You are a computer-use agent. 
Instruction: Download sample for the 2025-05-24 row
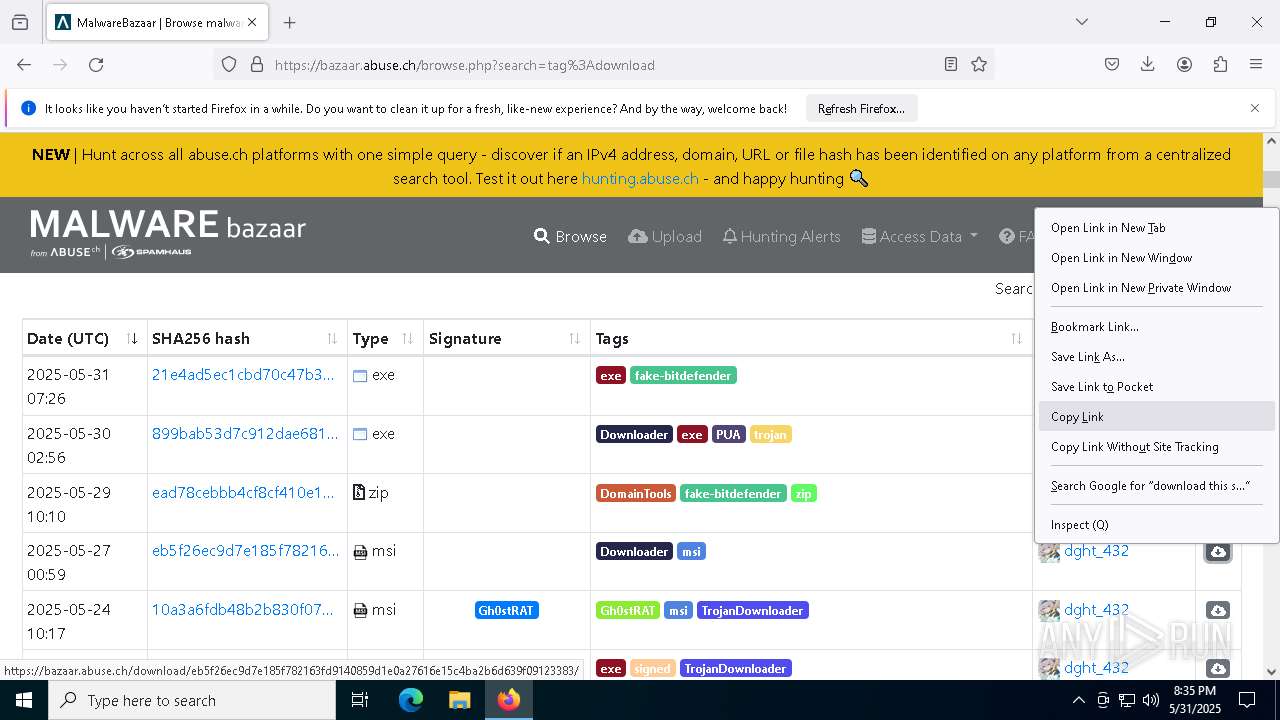(x=1218, y=610)
